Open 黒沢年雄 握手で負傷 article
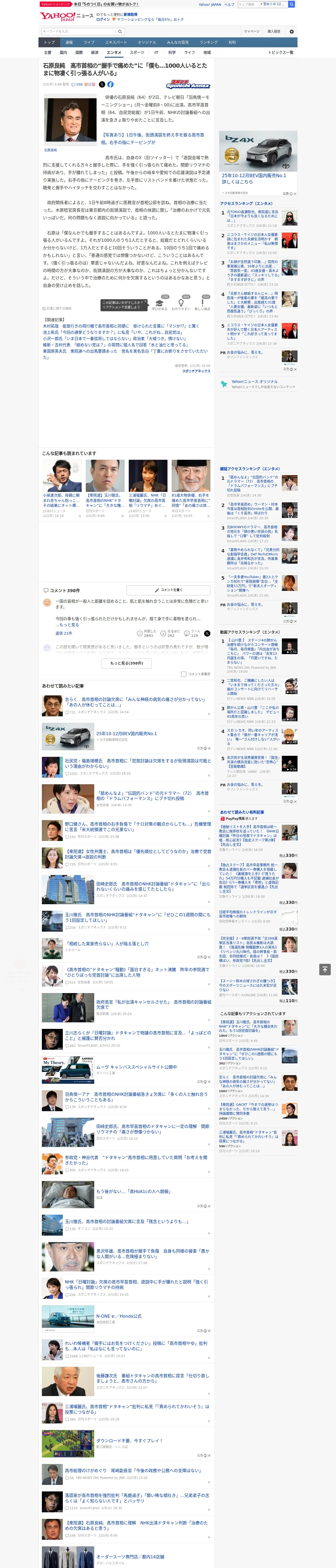336x1568 pixels. click(153, 1254)
